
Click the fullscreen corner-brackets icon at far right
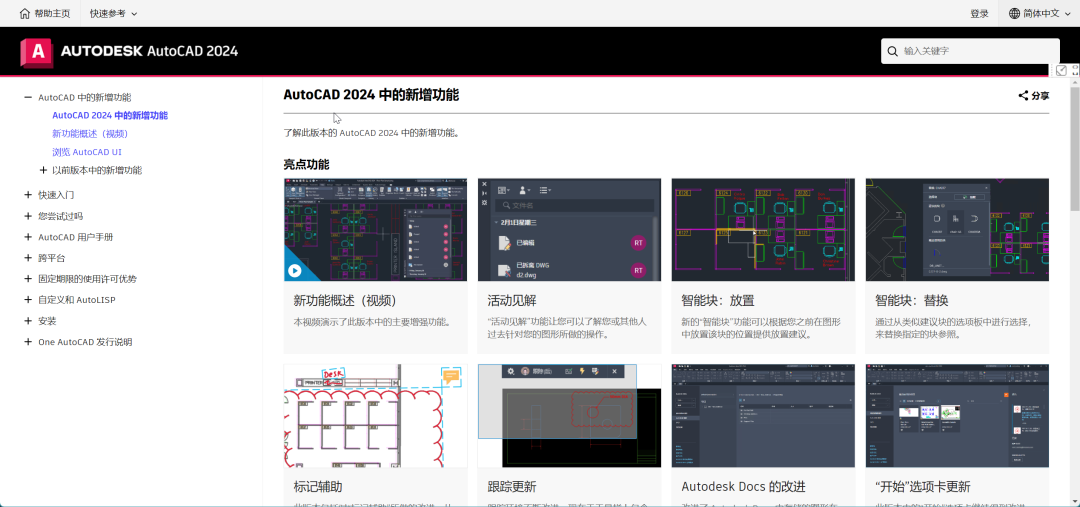(x=1076, y=70)
